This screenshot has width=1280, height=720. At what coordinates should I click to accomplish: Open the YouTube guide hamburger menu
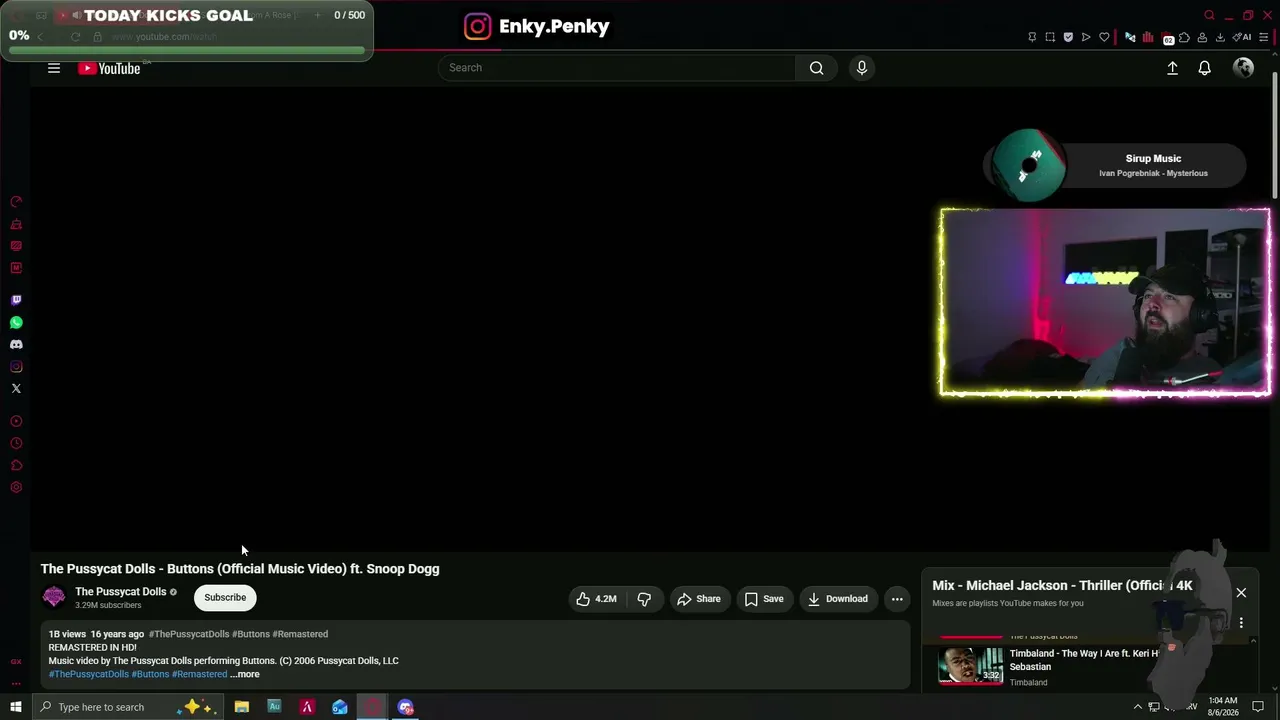click(x=54, y=68)
